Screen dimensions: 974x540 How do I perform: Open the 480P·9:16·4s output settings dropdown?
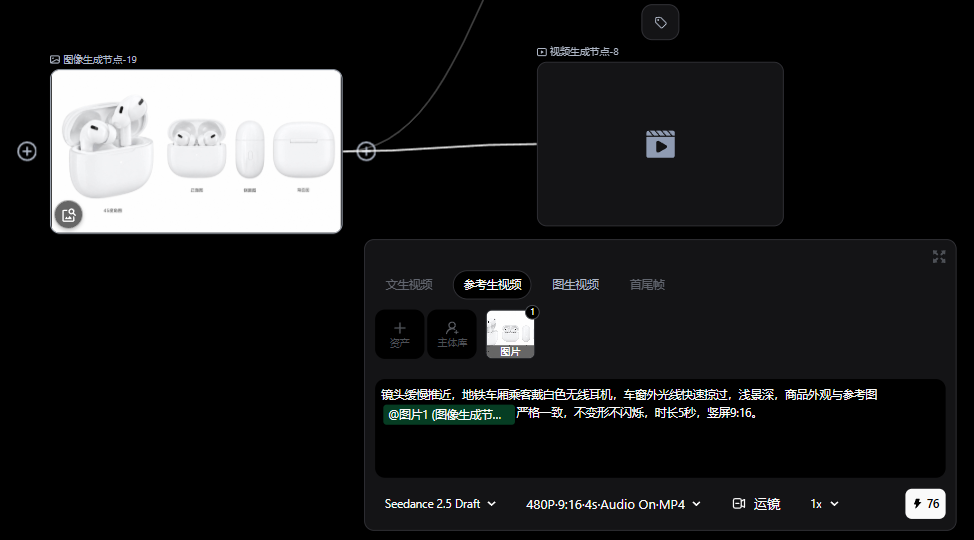(613, 504)
